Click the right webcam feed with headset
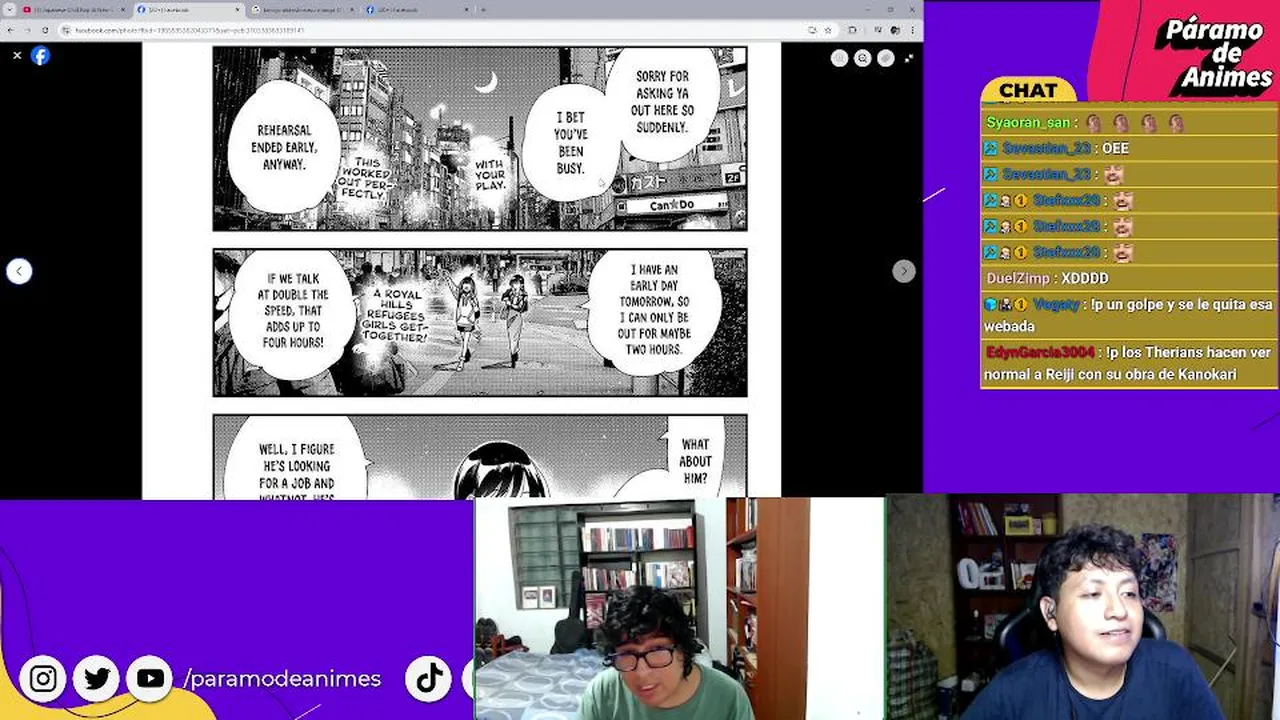1280x720 pixels. click(x=1082, y=607)
